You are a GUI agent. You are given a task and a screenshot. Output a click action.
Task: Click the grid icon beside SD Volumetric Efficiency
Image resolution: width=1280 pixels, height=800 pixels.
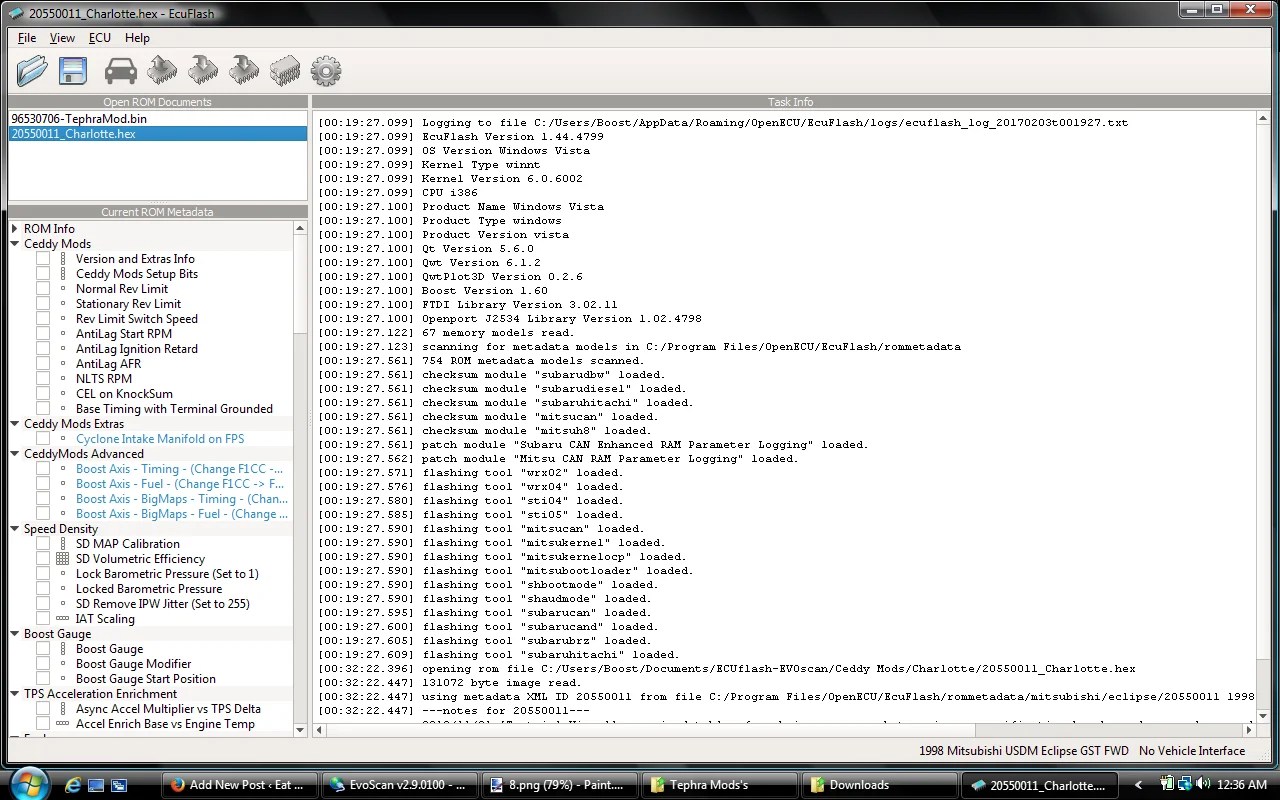tap(63, 559)
